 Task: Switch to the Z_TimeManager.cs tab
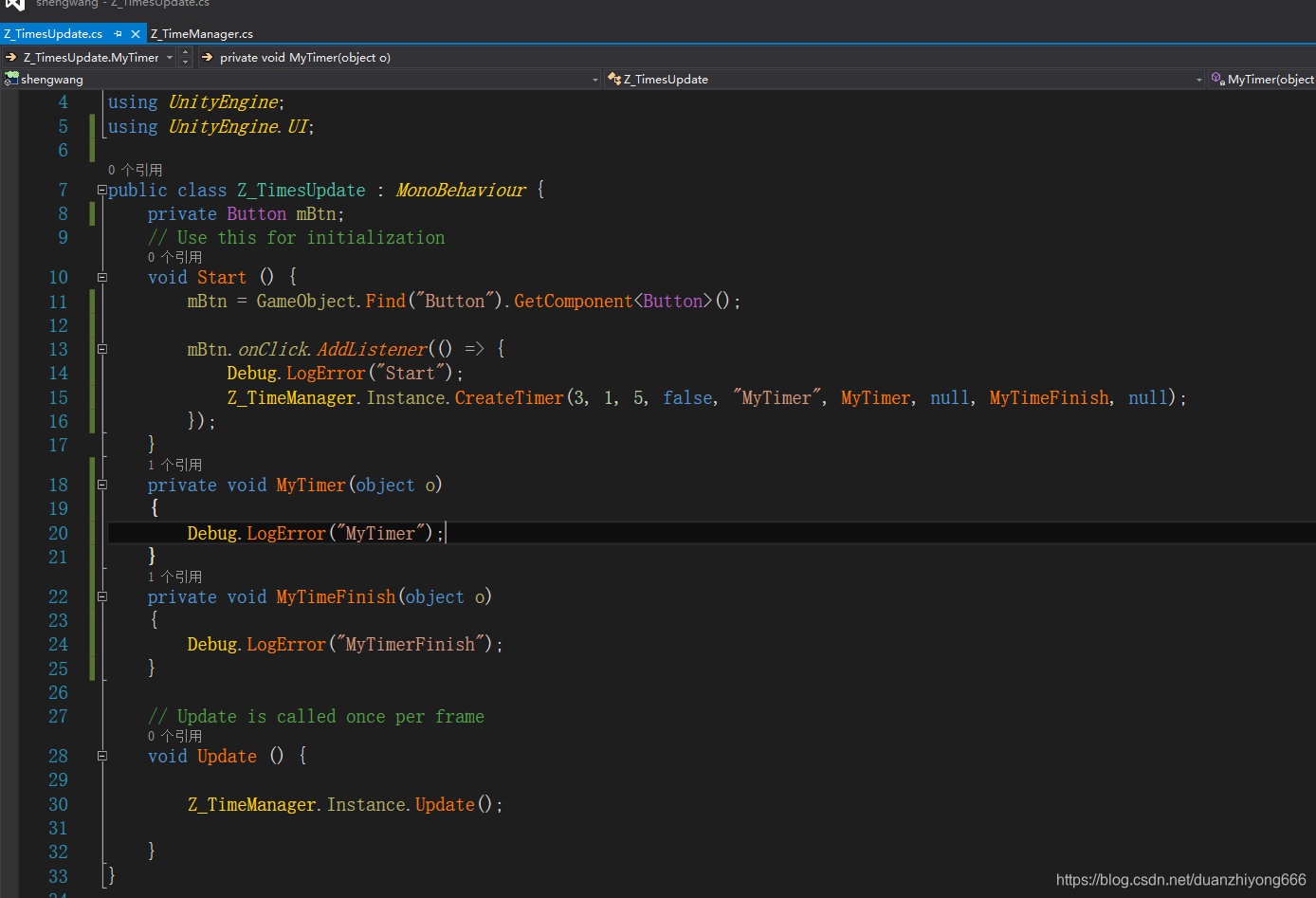202,34
